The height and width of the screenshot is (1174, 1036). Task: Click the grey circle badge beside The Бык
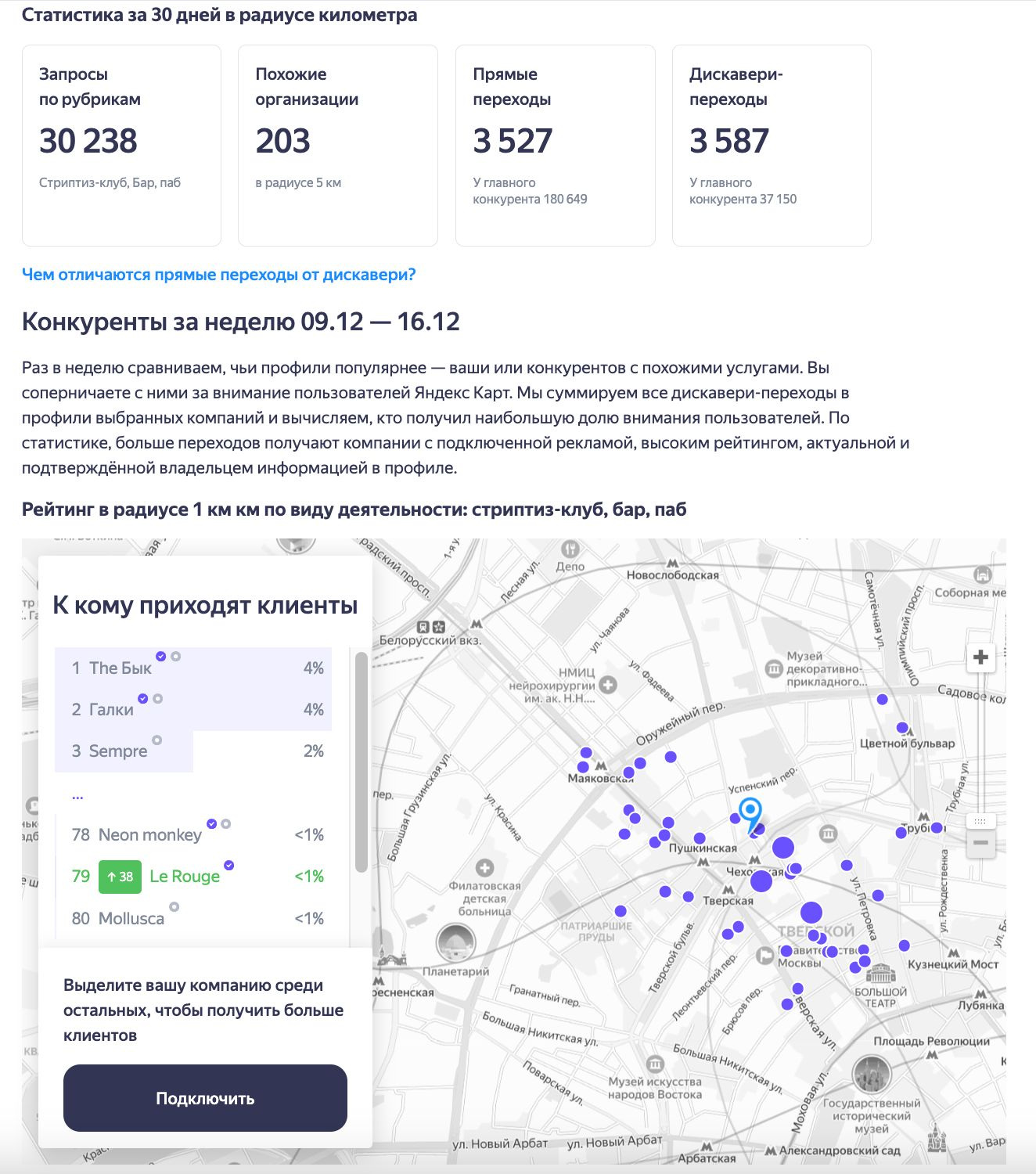(176, 656)
